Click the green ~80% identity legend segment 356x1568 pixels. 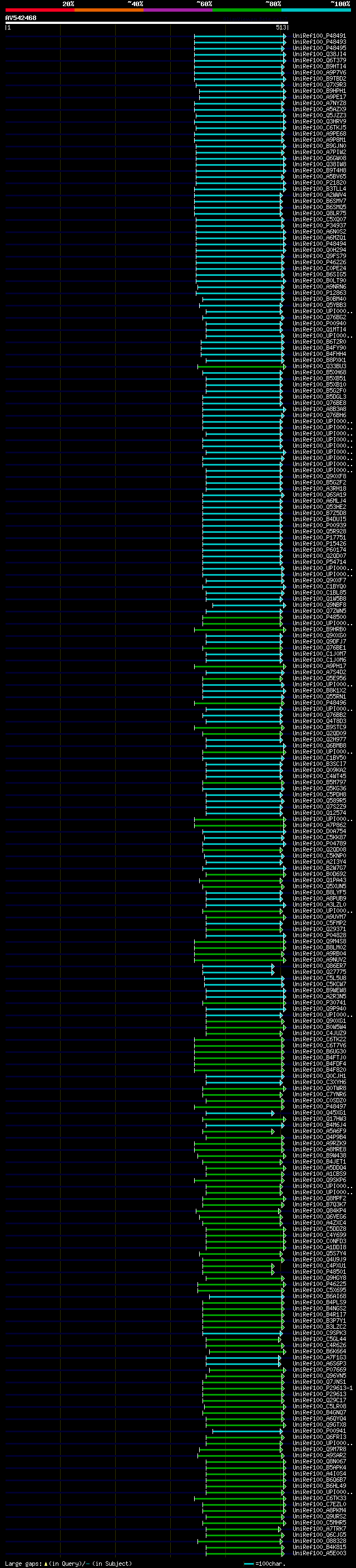tap(247, 10)
